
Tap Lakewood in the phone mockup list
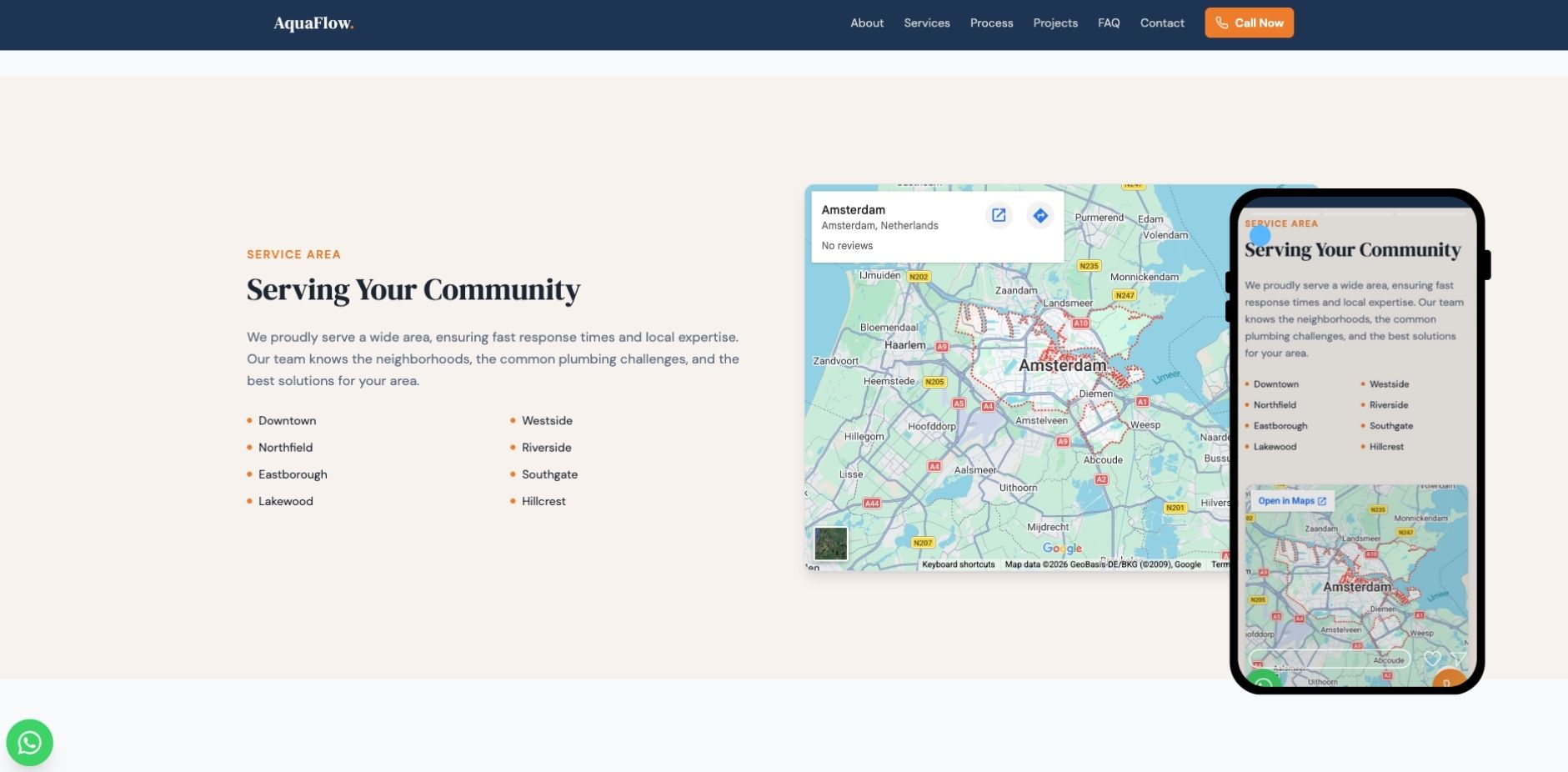point(1275,447)
